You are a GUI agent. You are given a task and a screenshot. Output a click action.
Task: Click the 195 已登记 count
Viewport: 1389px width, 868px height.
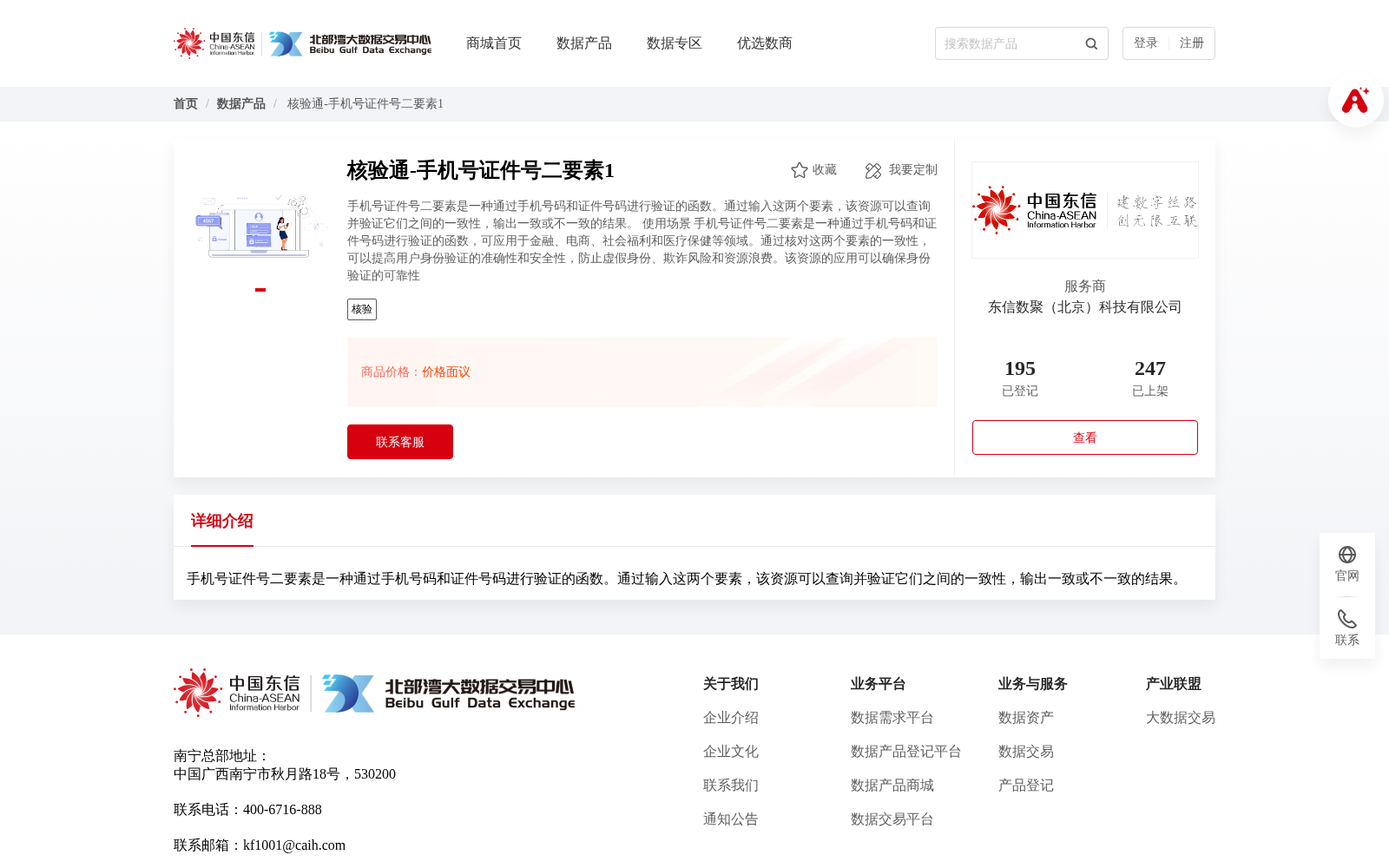click(1020, 378)
